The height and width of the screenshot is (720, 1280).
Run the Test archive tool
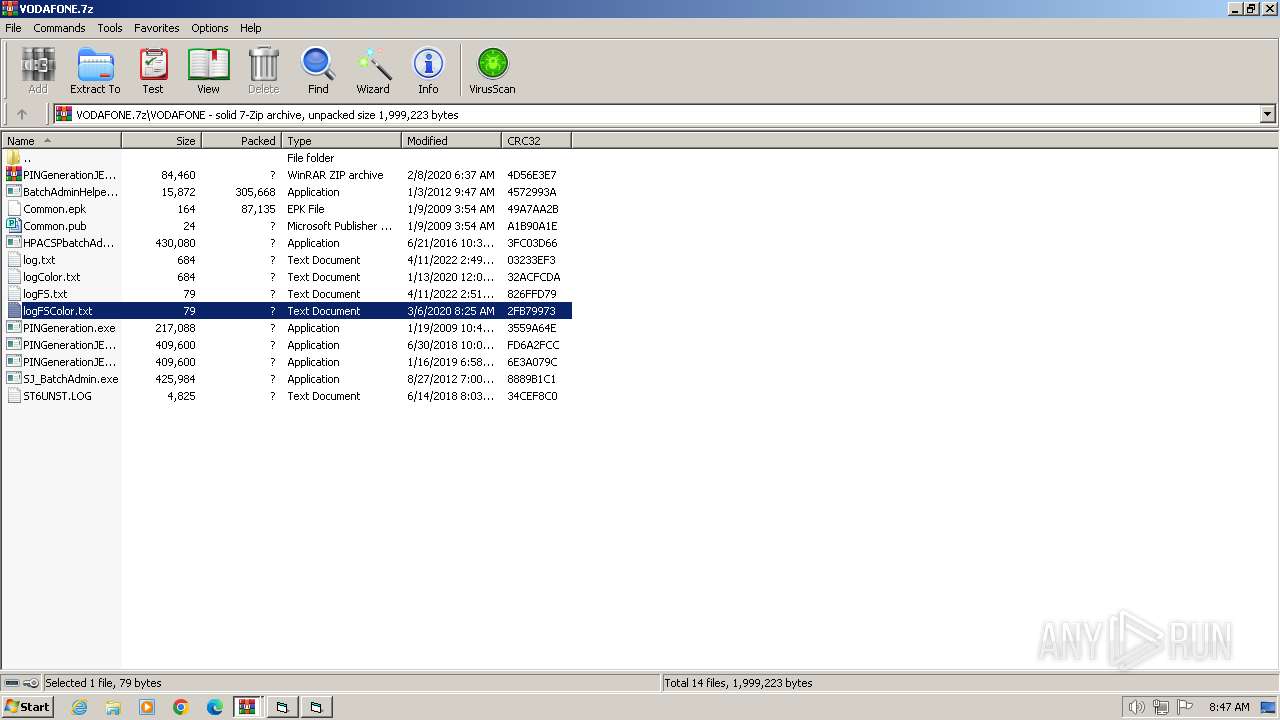[x=153, y=71]
